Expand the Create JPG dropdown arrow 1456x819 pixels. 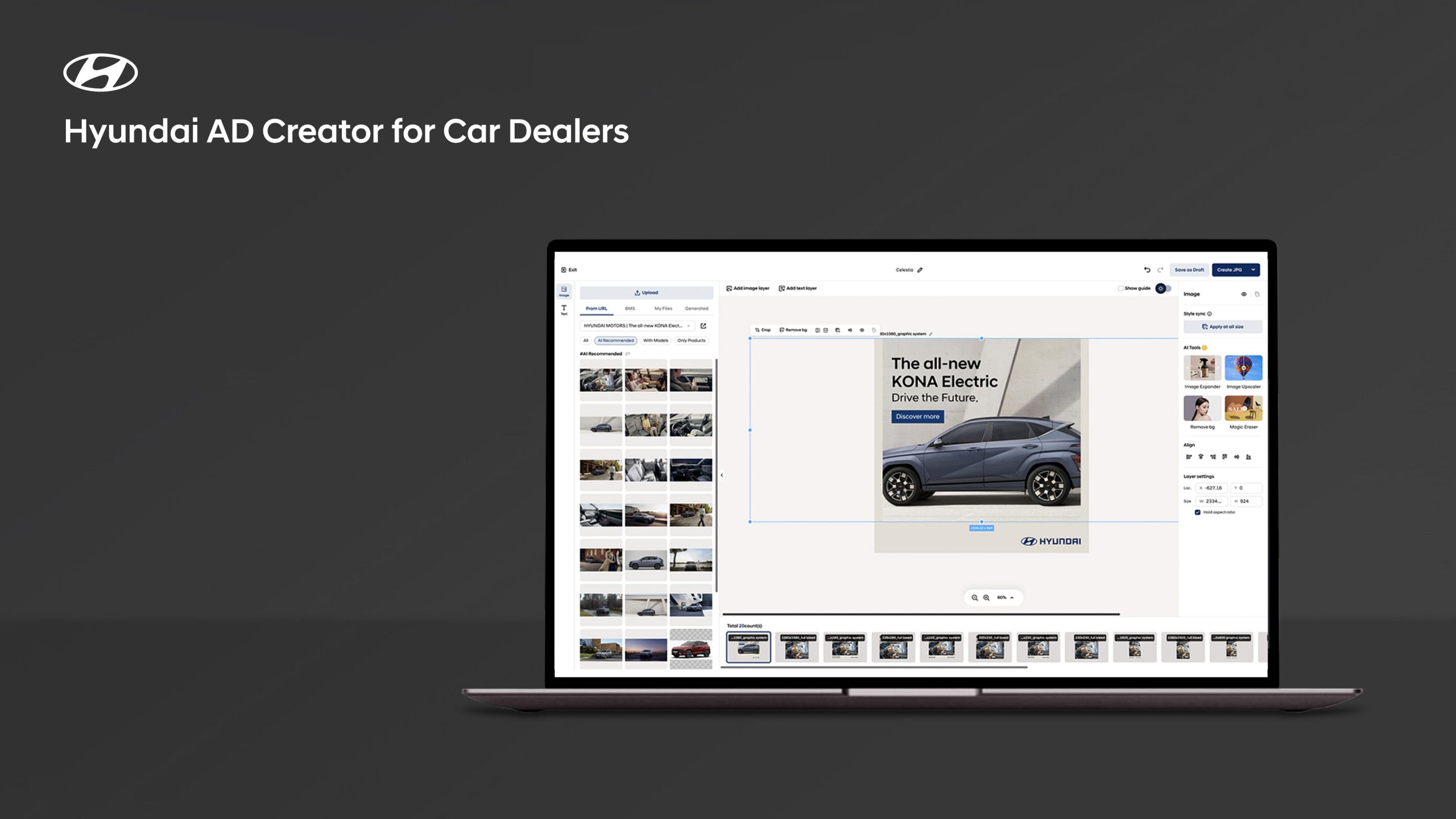click(x=1253, y=270)
